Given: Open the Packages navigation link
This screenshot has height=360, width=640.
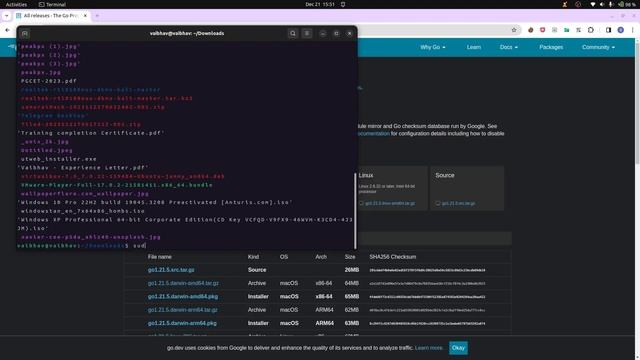Looking at the screenshot, I should tap(551, 47).
